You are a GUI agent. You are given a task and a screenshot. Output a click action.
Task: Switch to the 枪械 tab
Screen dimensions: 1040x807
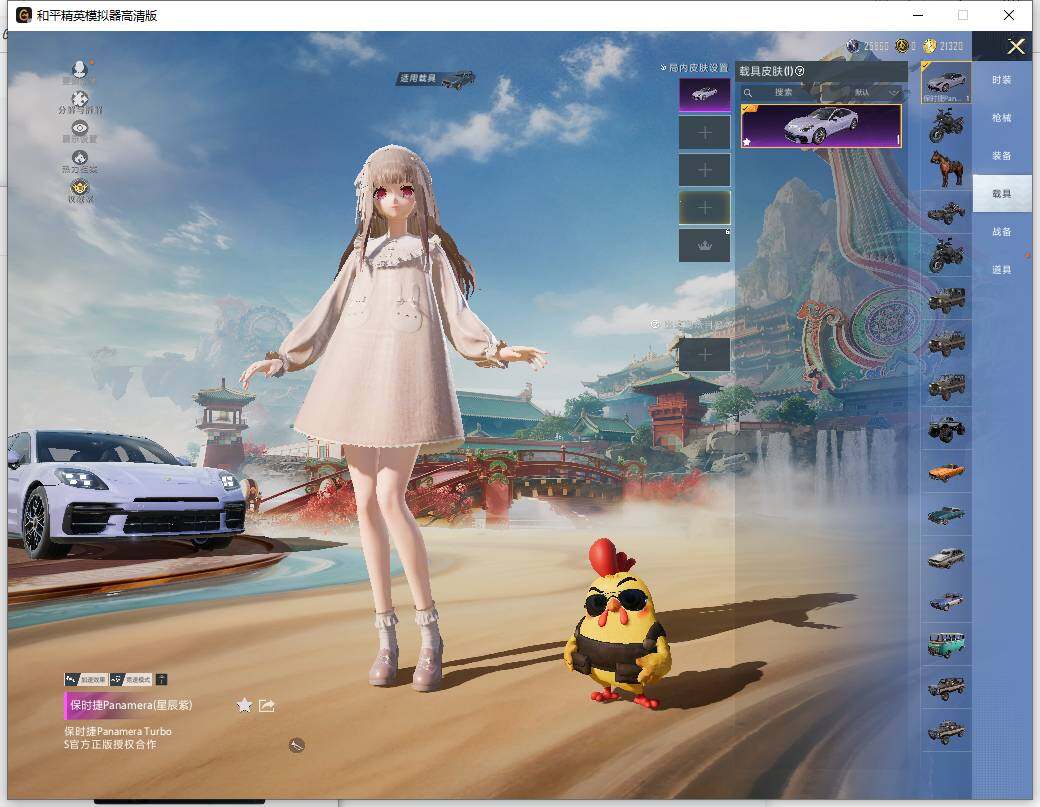1001,118
